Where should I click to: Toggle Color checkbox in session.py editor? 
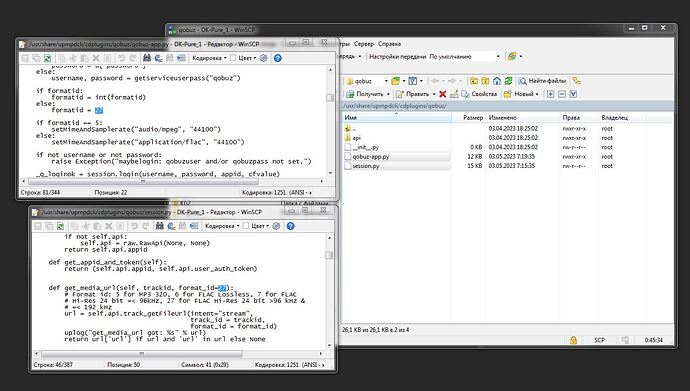[246, 226]
